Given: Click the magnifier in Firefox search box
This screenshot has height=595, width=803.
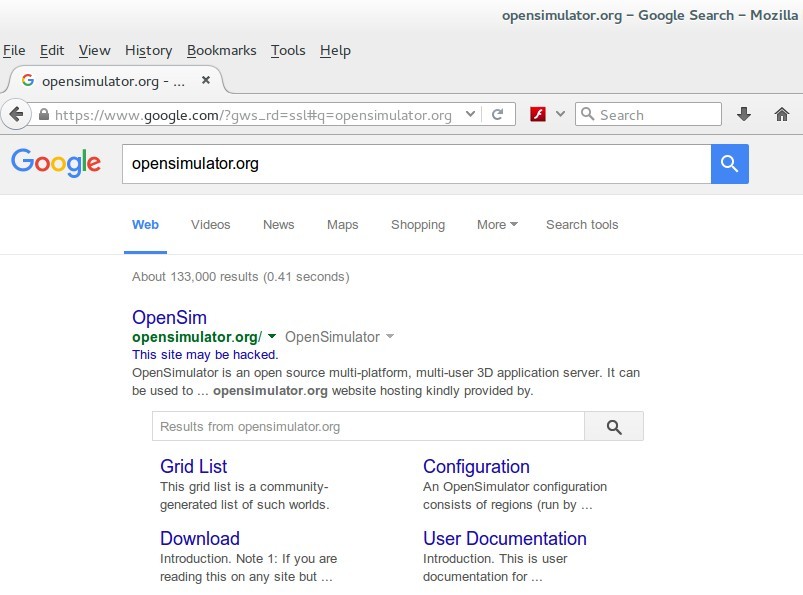Looking at the screenshot, I should click(587, 114).
